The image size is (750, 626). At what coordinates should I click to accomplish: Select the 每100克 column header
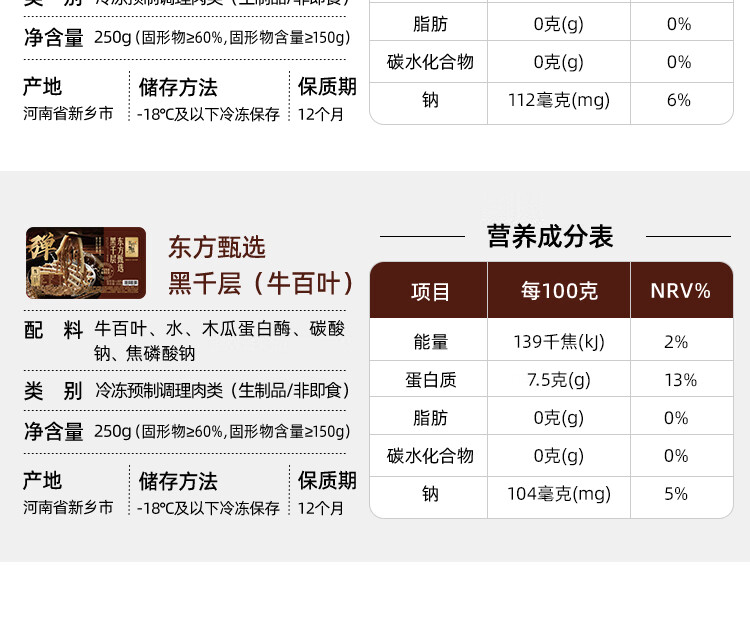559,291
